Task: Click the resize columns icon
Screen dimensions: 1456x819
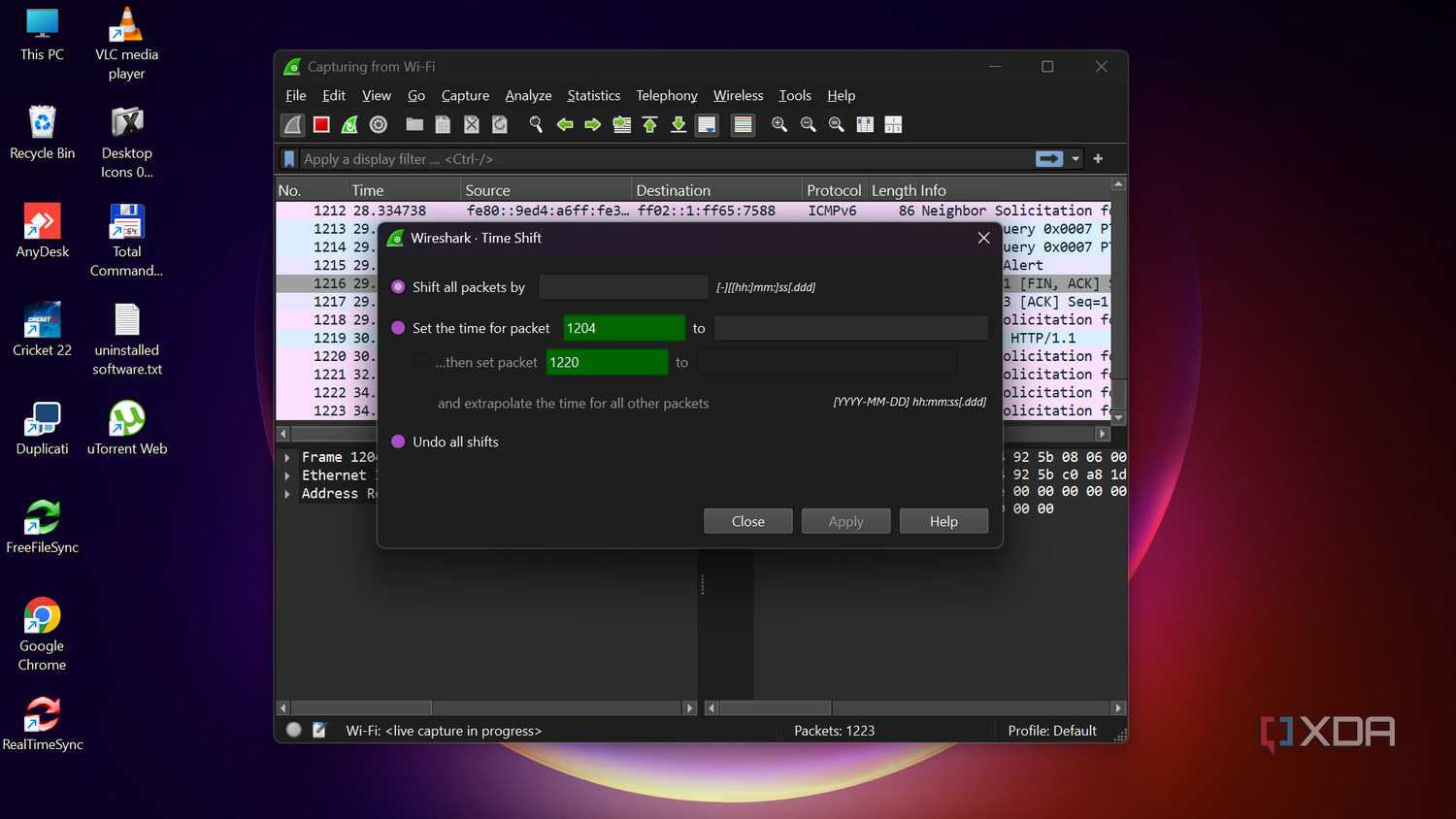Action: tap(865, 124)
